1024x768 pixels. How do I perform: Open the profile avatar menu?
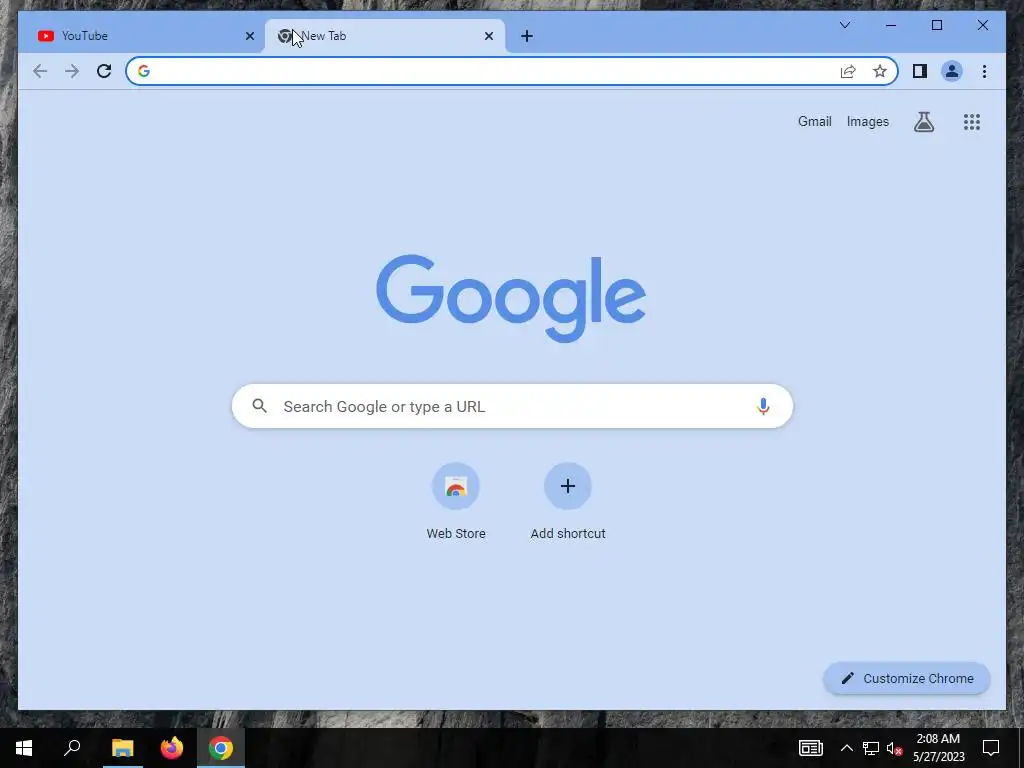952,71
